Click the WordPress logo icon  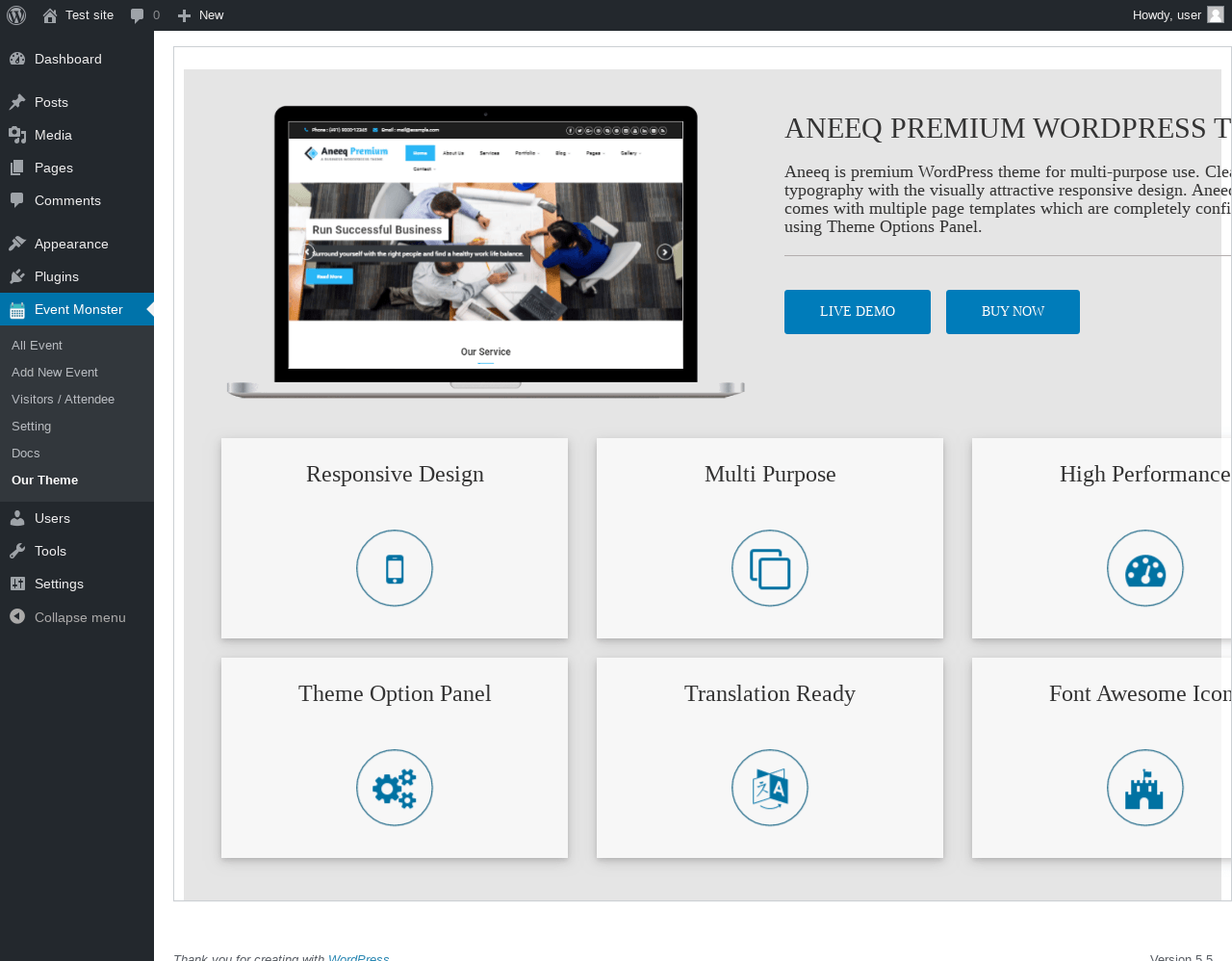(16, 15)
